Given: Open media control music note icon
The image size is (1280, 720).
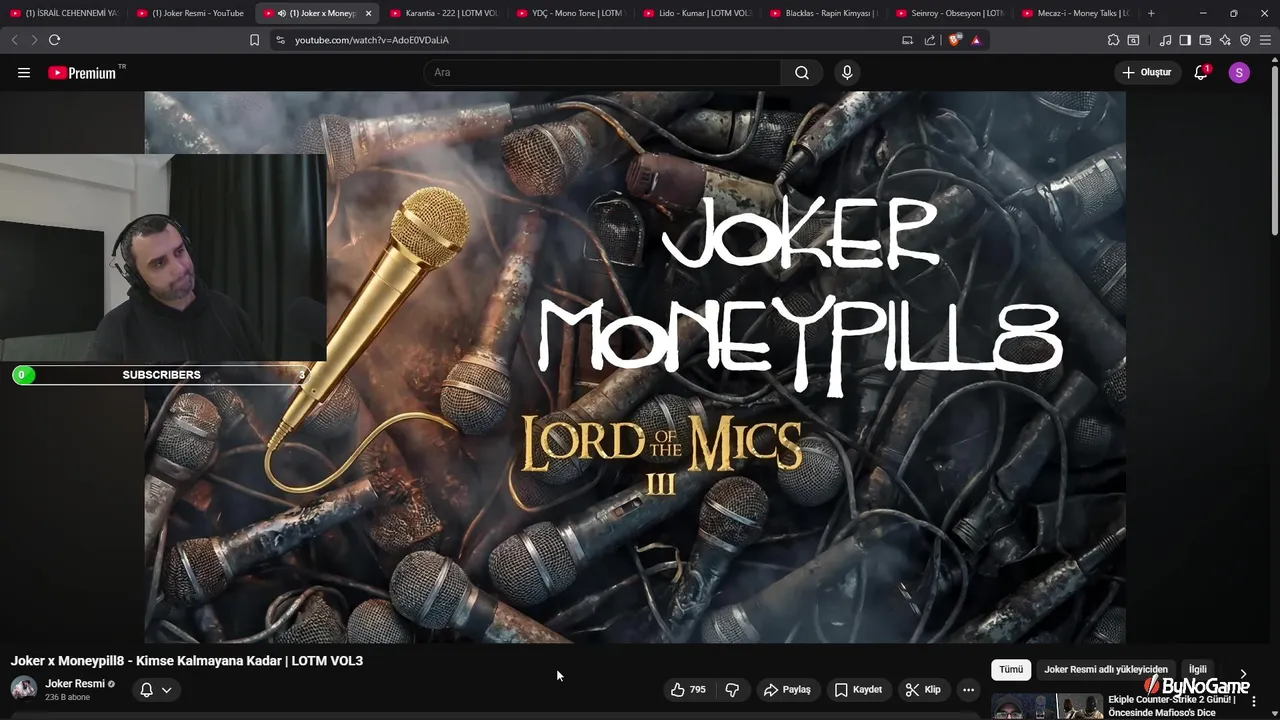Looking at the screenshot, I should [x=1165, y=40].
